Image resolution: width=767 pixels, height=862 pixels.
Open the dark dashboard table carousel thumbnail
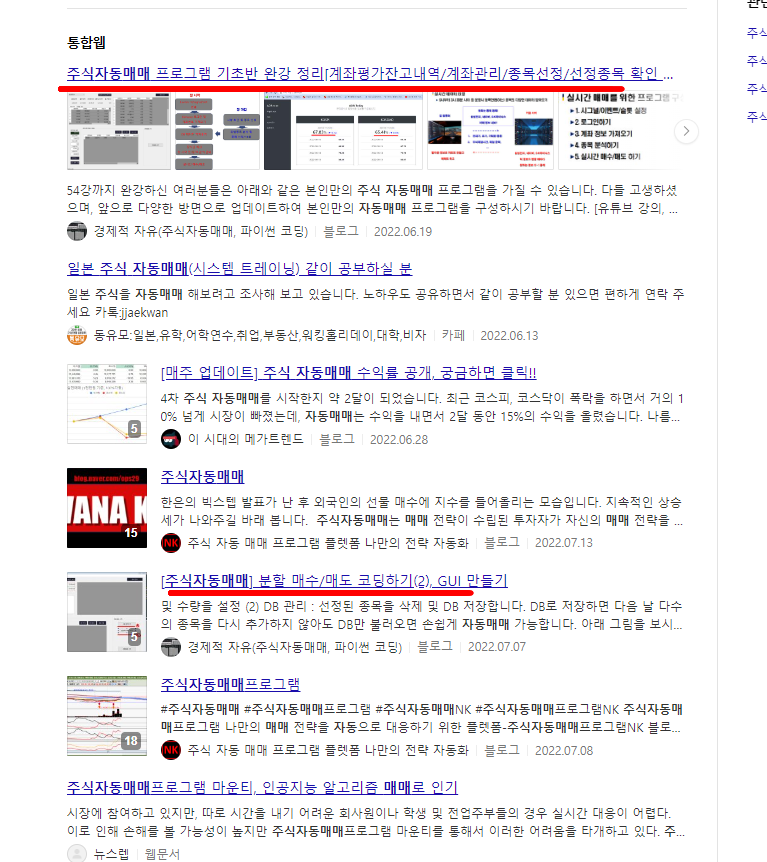[x=343, y=131]
